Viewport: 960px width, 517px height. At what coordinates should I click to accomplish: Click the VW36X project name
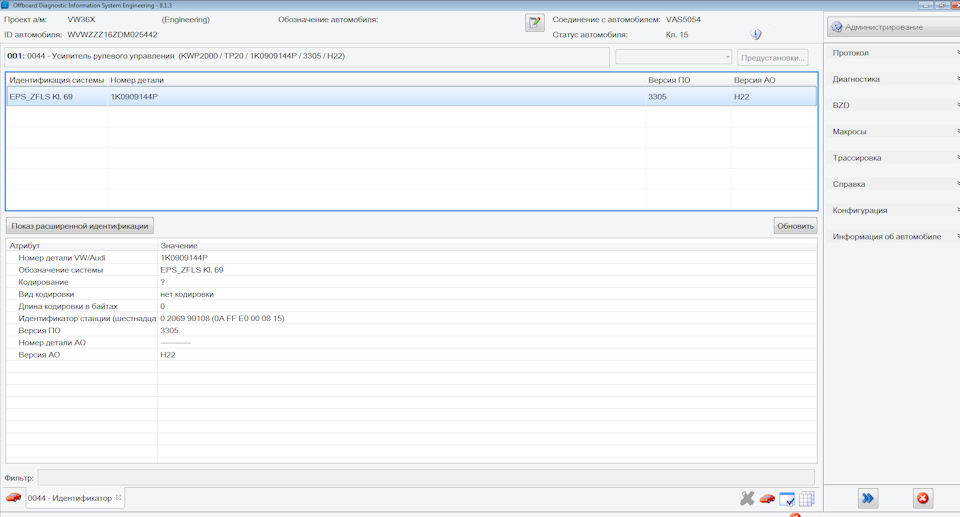(x=81, y=20)
